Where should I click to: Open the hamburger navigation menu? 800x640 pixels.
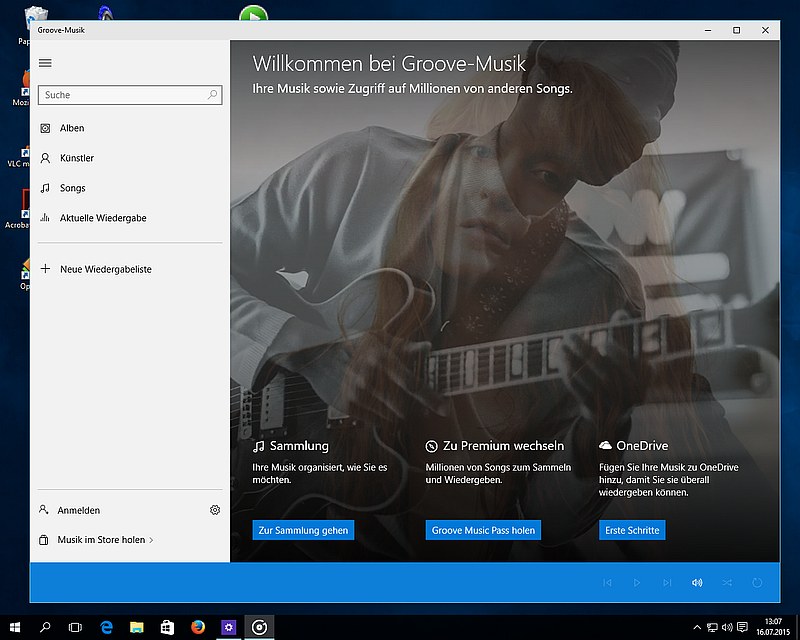pos(45,63)
